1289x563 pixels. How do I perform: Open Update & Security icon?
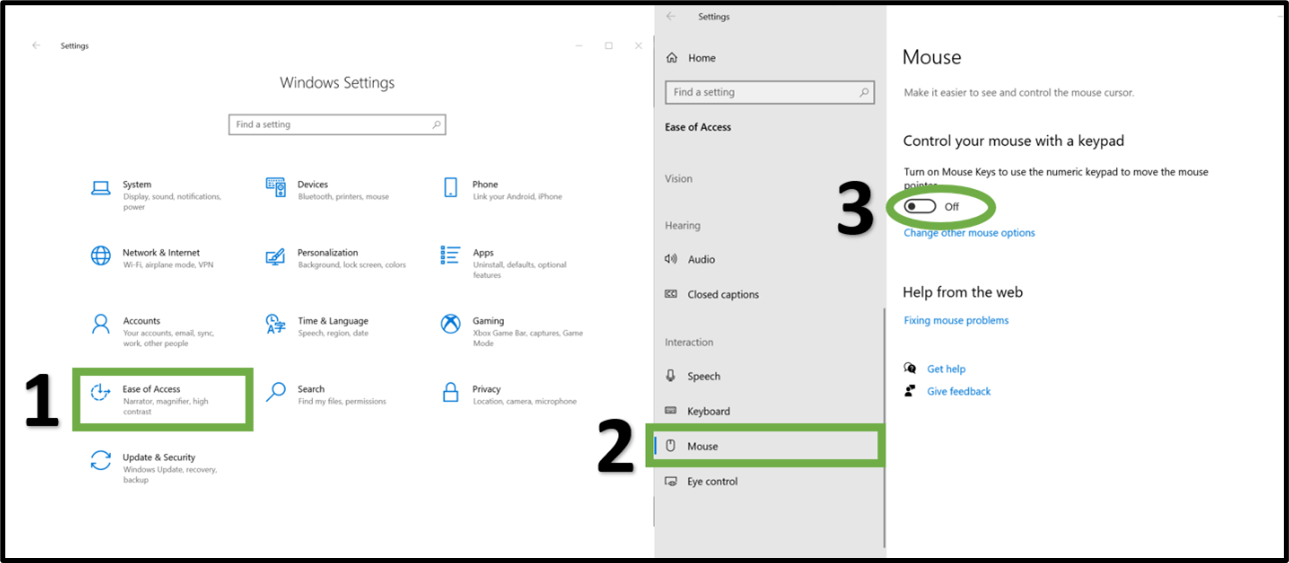coord(101,460)
